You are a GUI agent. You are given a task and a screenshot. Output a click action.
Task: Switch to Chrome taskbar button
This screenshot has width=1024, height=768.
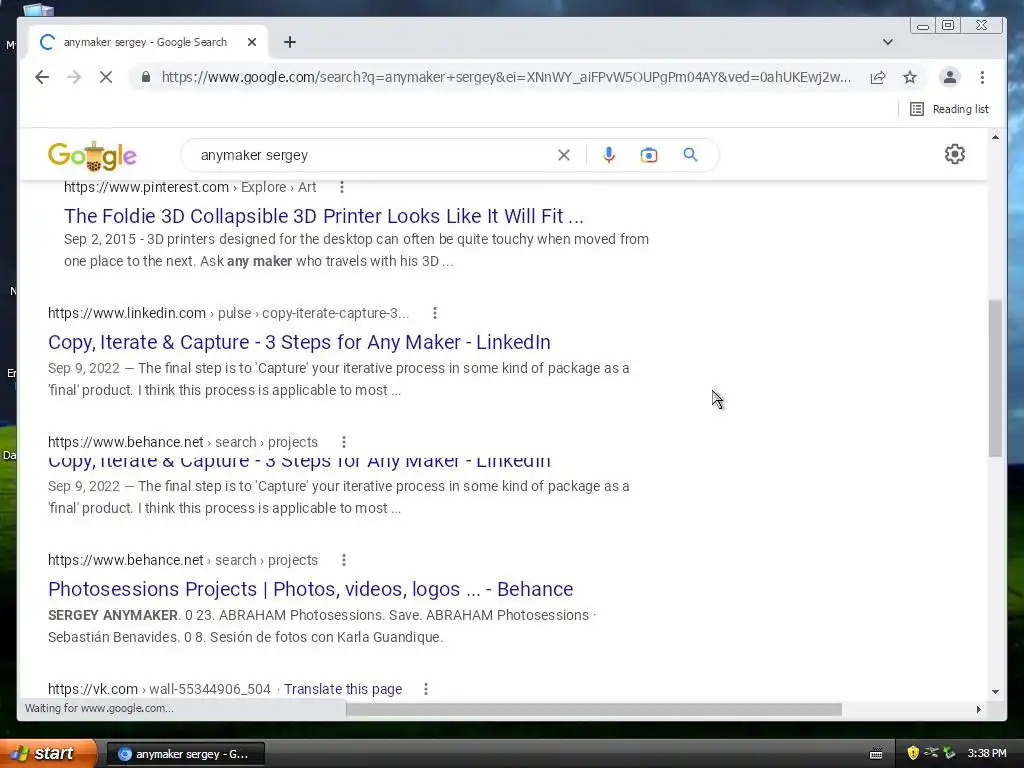185,754
